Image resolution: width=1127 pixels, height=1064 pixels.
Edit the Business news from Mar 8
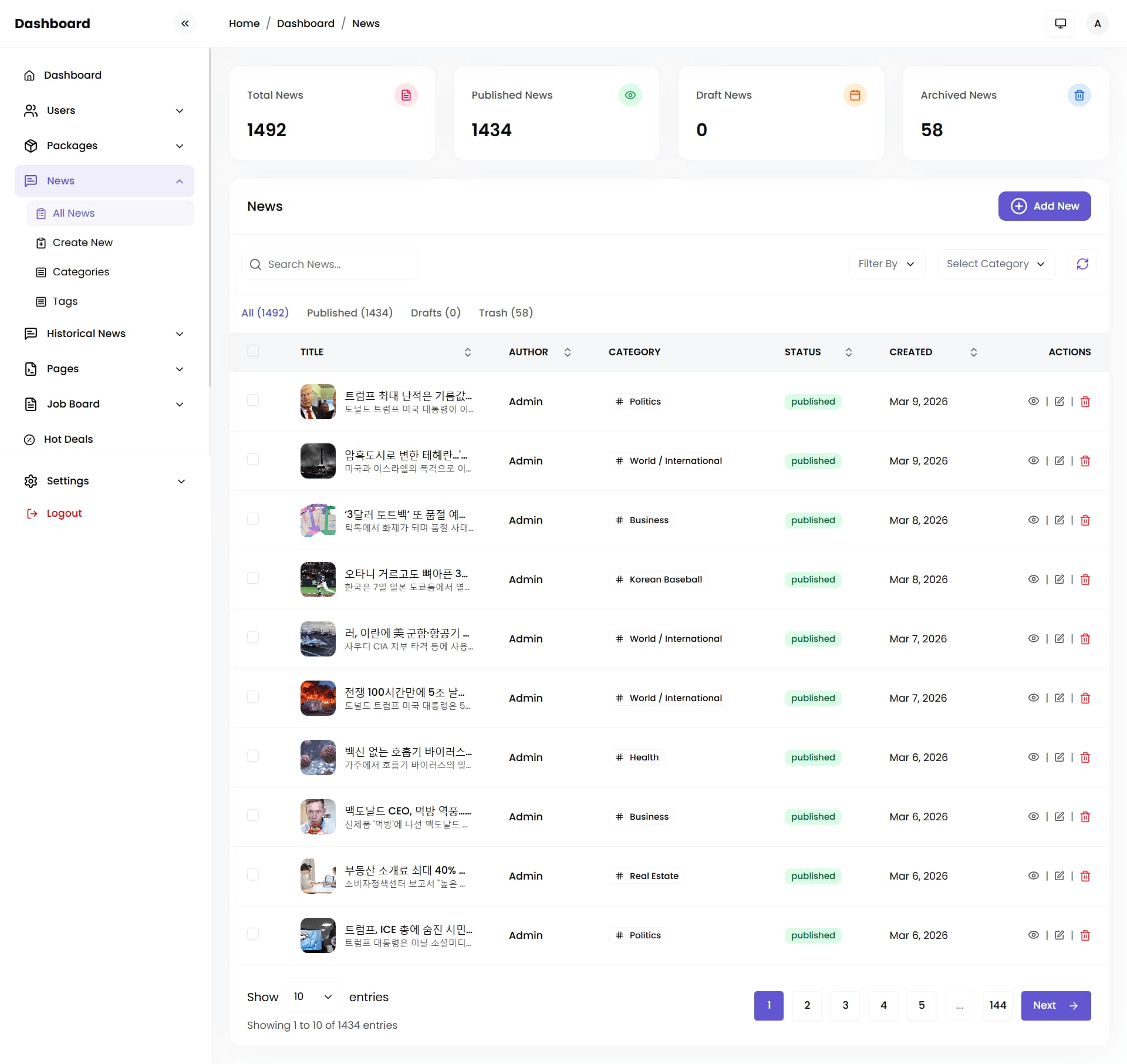tap(1059, 520)
